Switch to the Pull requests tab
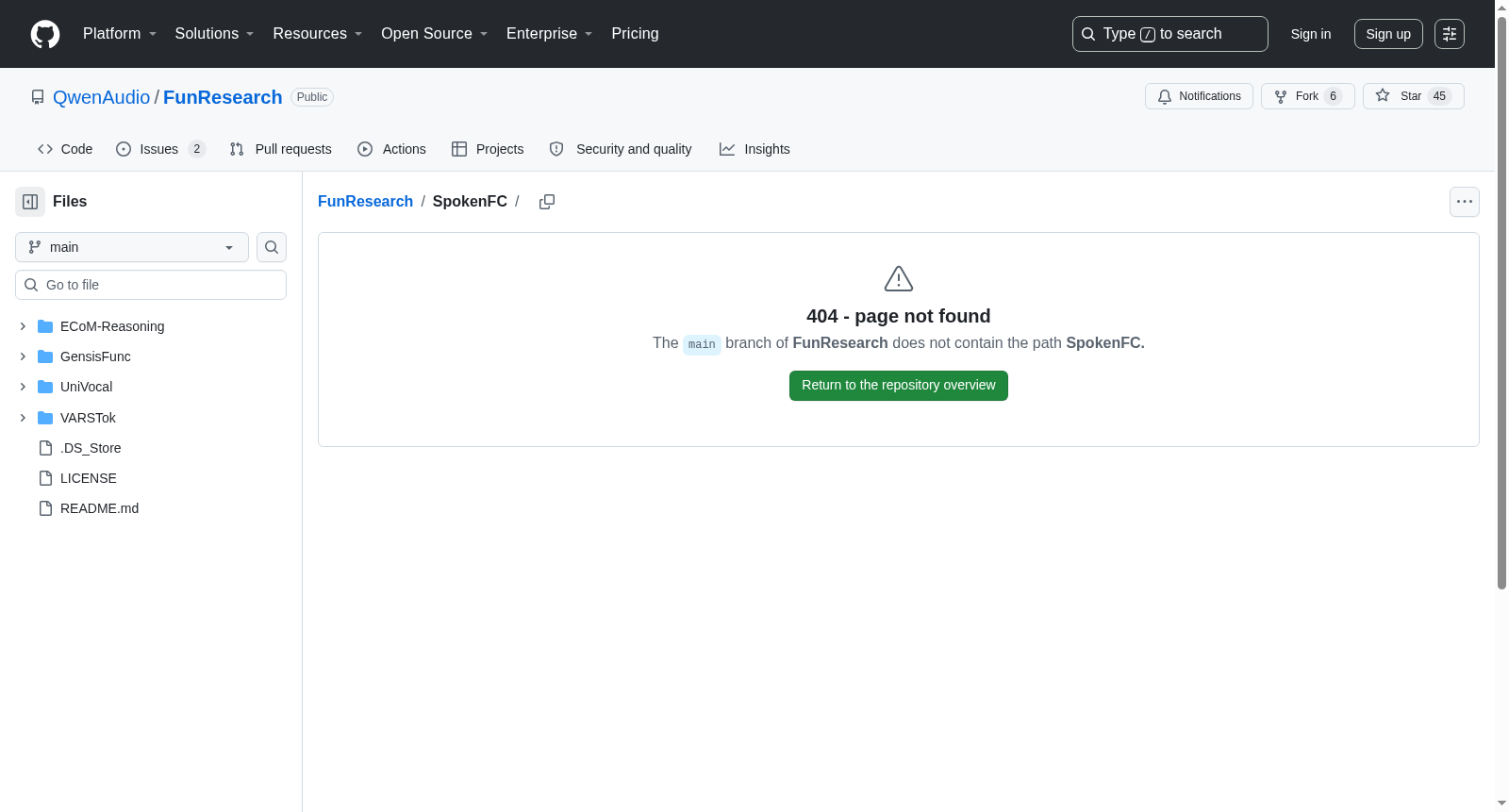The image size is (1509, 812). coord(281,149)
